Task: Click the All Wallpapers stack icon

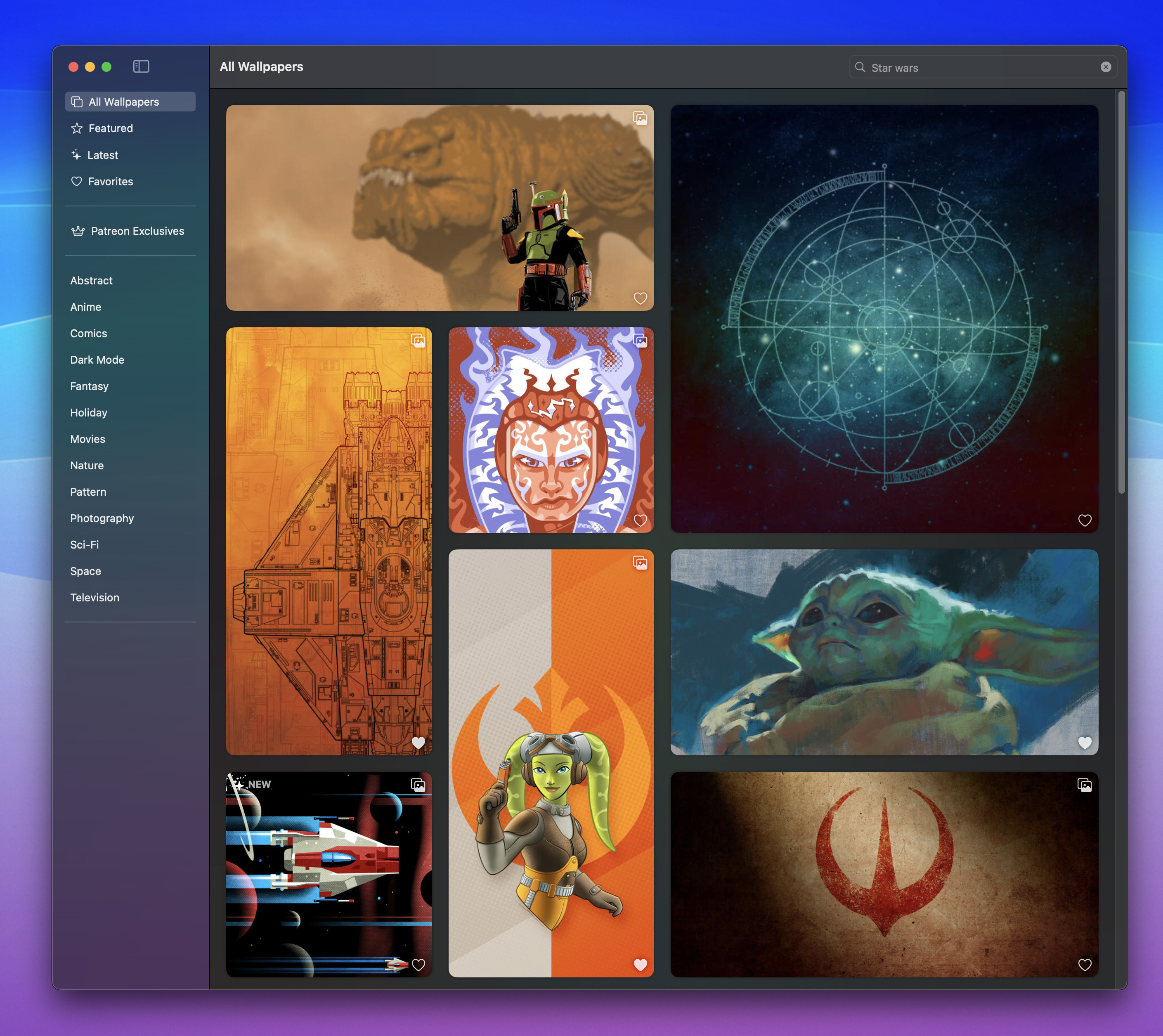Action: 77,102
